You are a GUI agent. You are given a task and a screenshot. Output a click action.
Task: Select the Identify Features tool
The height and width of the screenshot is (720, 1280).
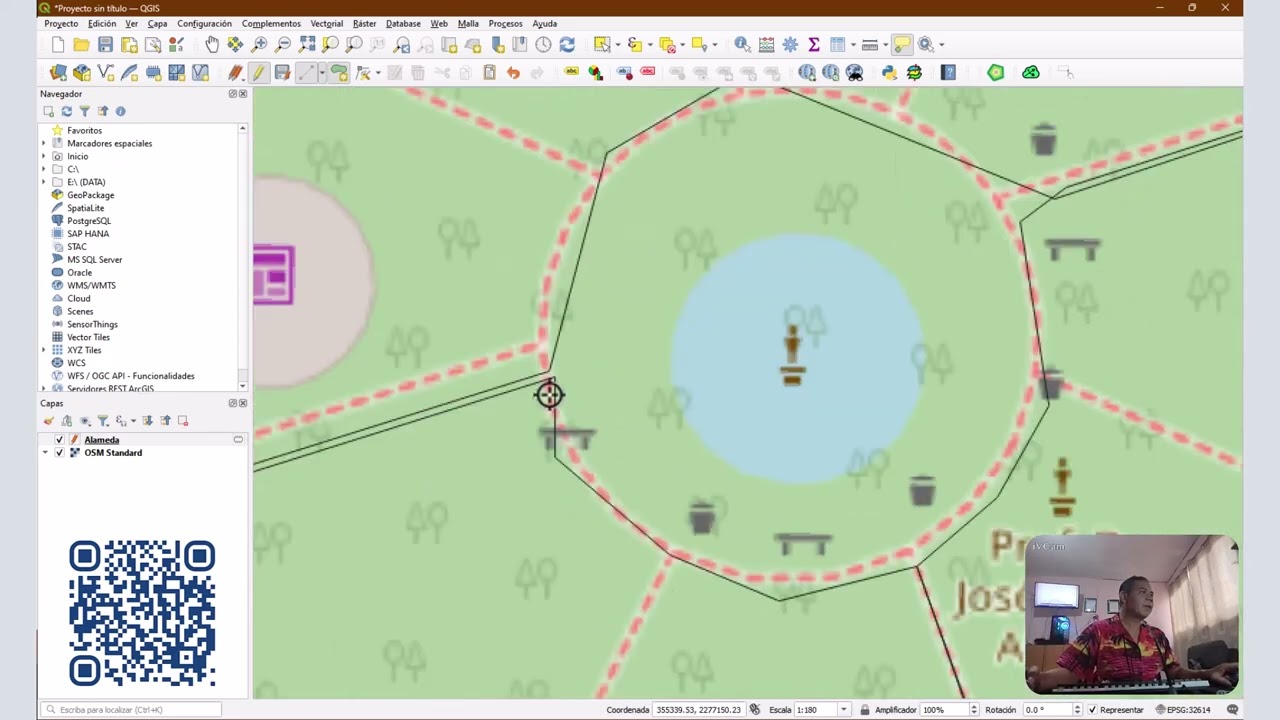[742, 44]
